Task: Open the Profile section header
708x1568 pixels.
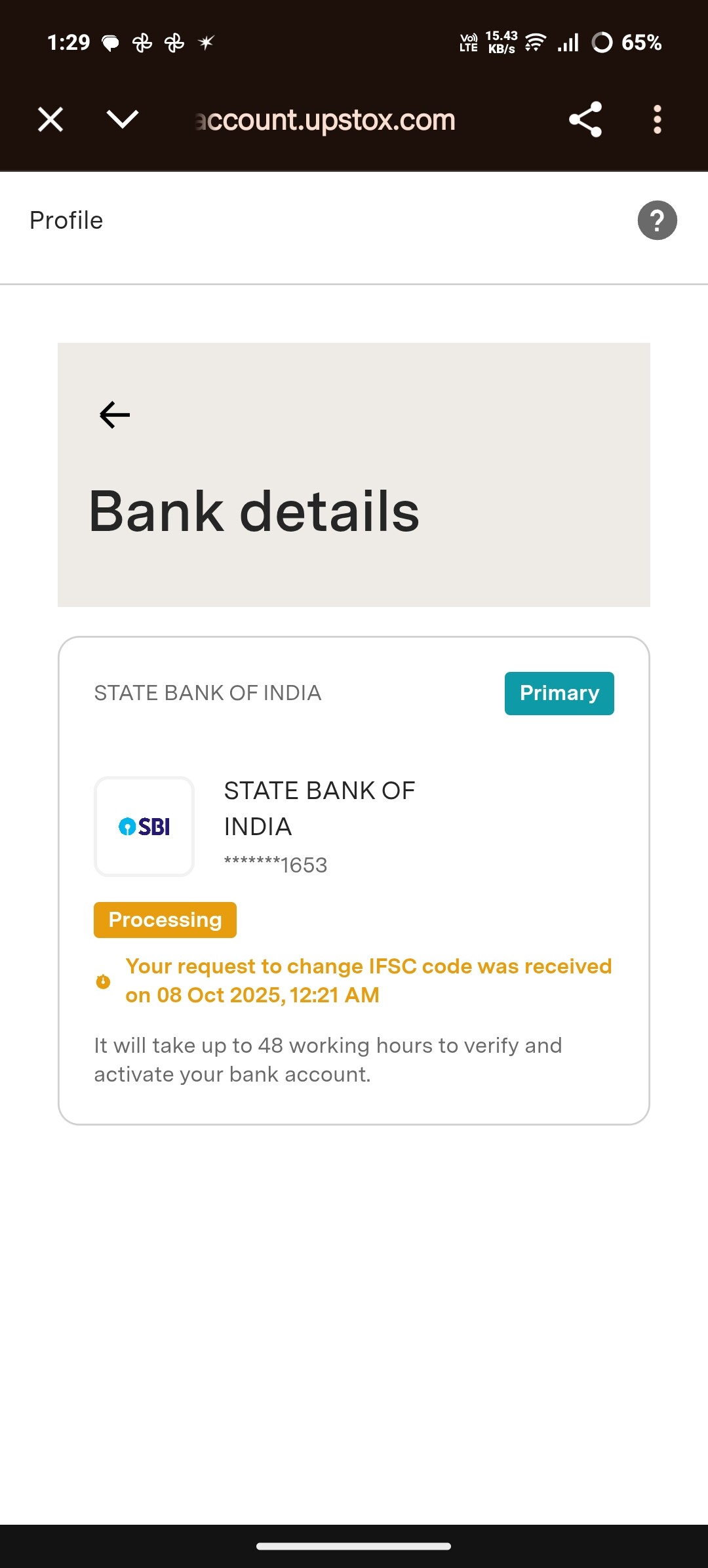Action: (66, 221)
